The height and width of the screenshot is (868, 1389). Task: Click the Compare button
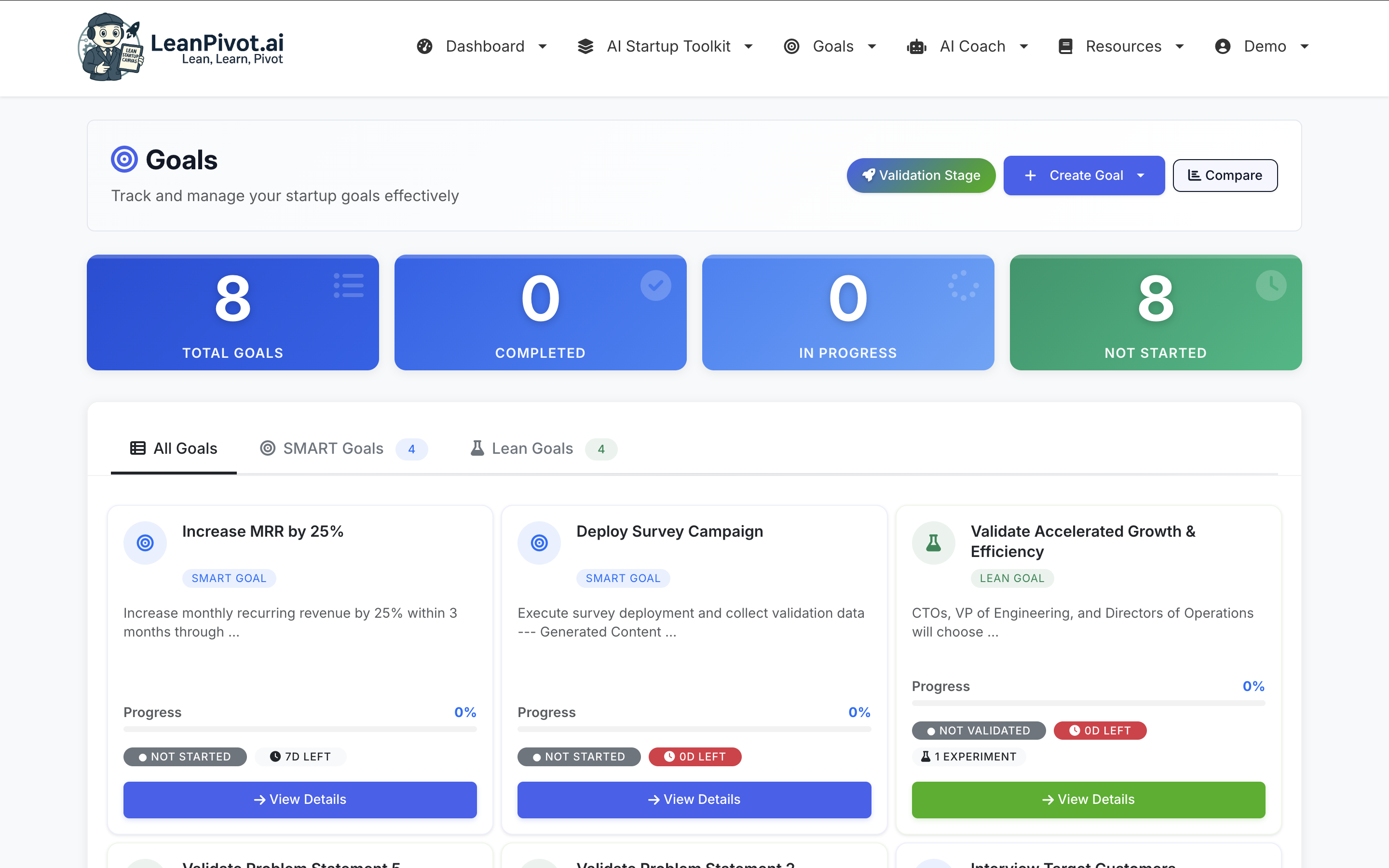[x=1225, y=175]
